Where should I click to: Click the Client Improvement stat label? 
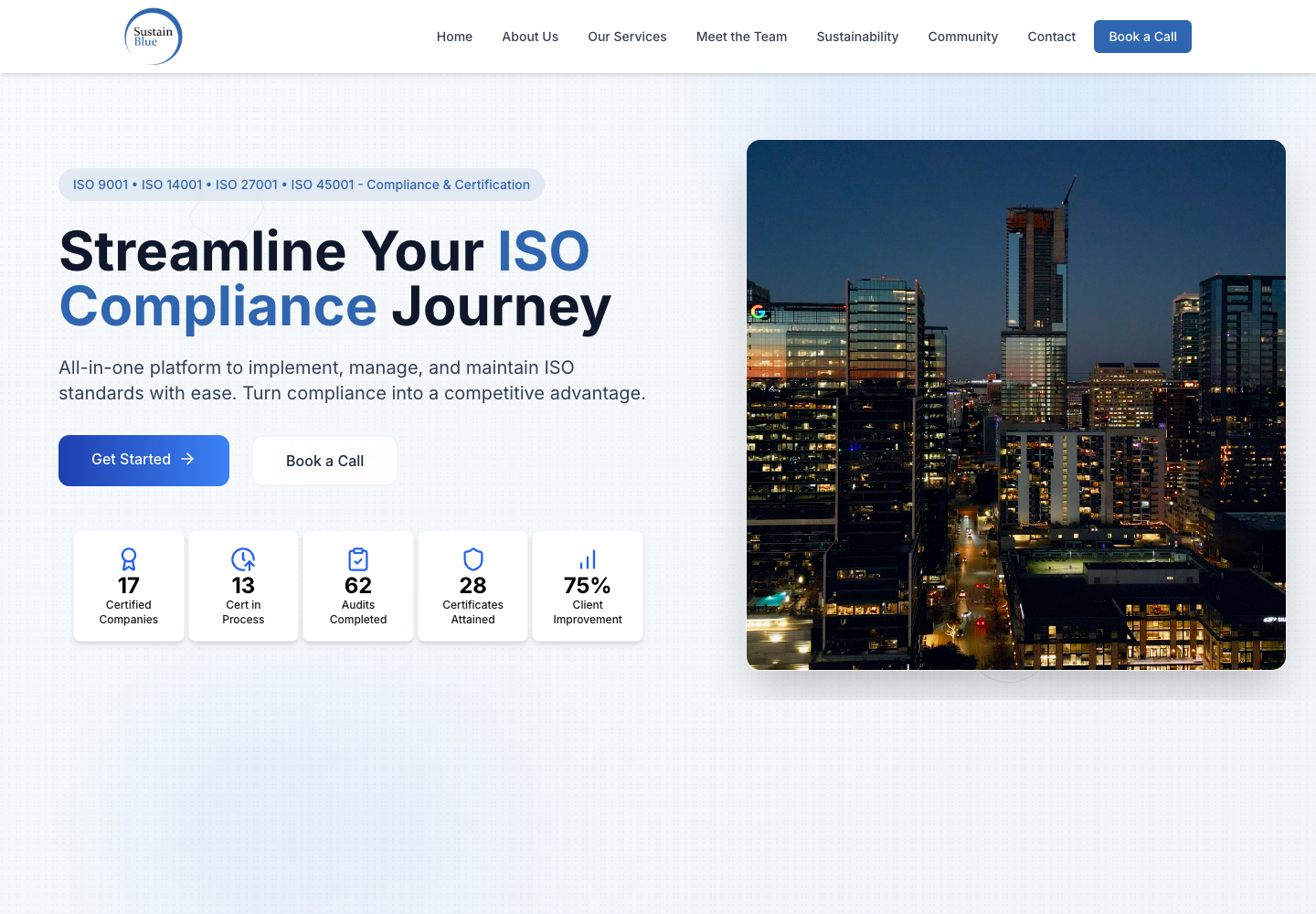click(x=588, y=612)
